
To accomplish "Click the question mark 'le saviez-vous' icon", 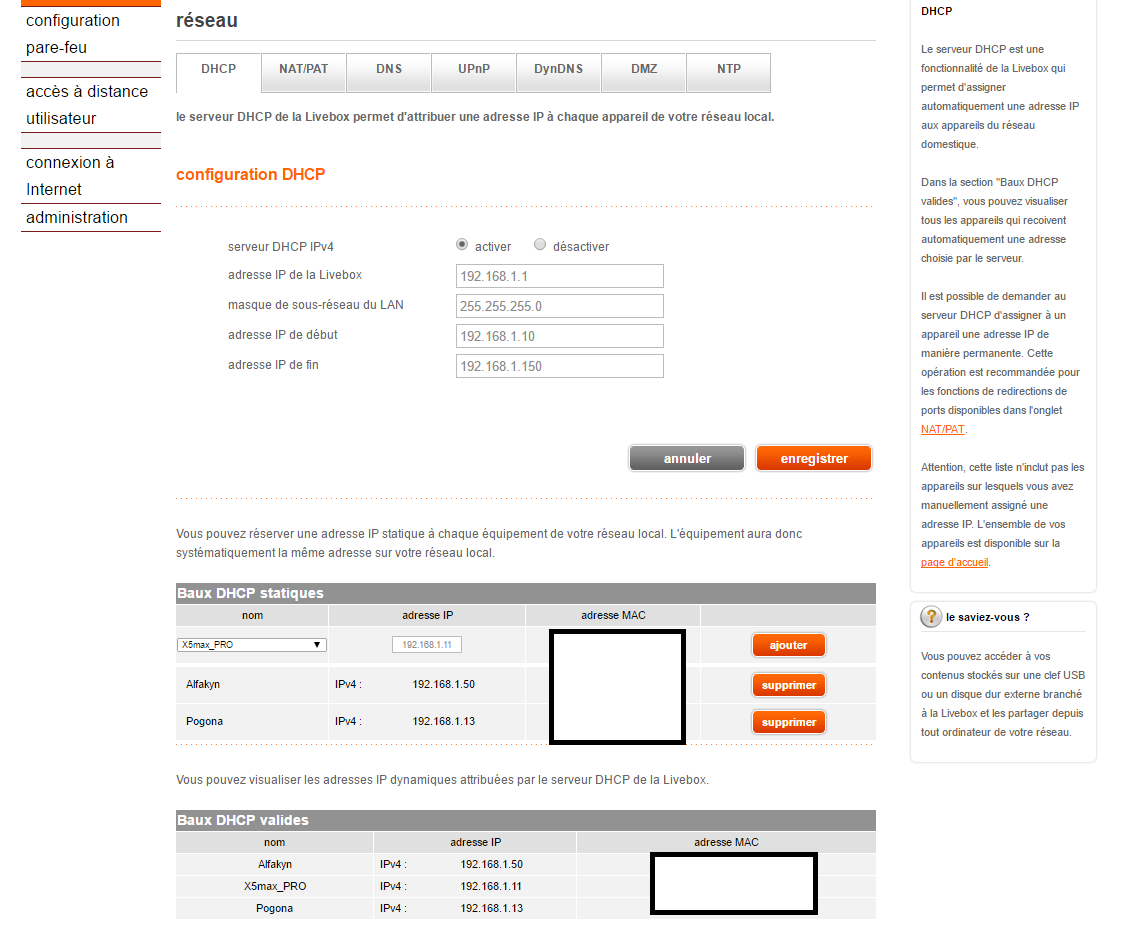I will 931,617.
